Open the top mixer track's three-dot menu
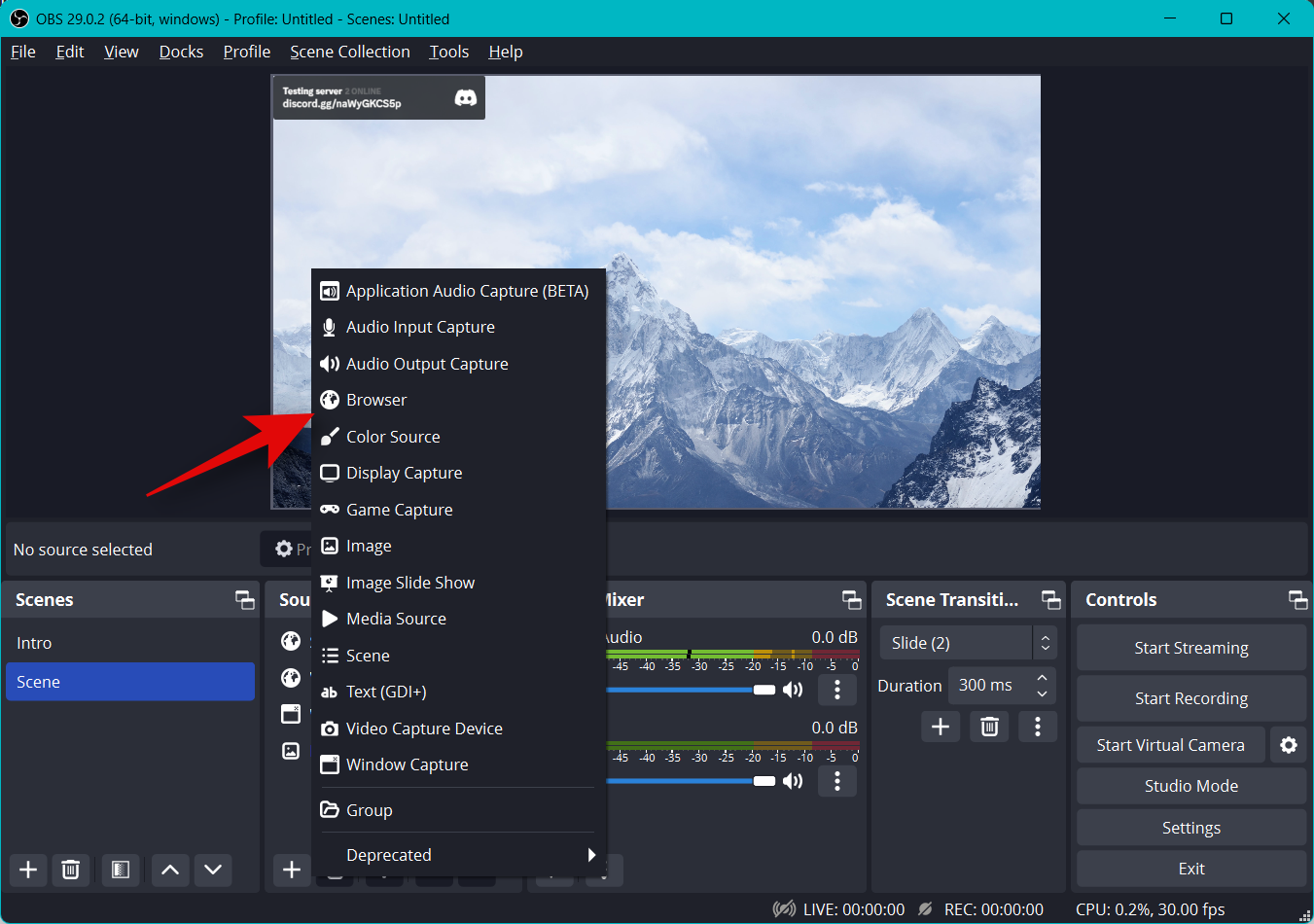Viewport: 1314px width, 924px height. [x=837, y=690]
